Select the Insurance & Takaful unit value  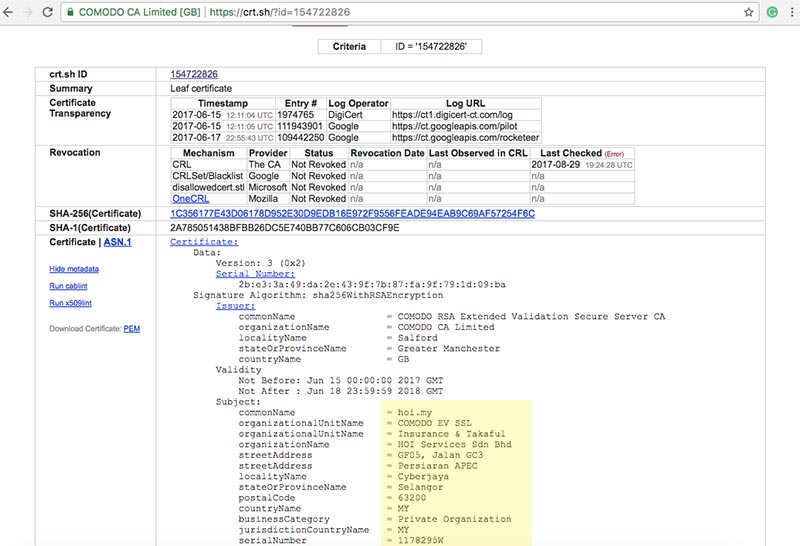[x=452, y=434]
